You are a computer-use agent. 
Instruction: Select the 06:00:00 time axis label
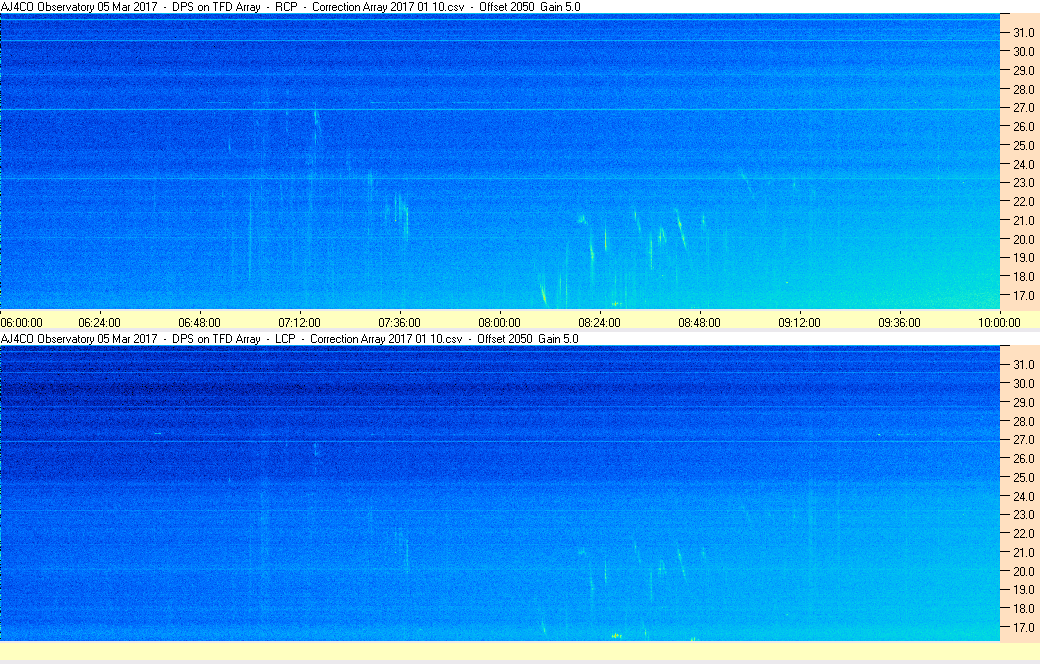coord(21,322)
